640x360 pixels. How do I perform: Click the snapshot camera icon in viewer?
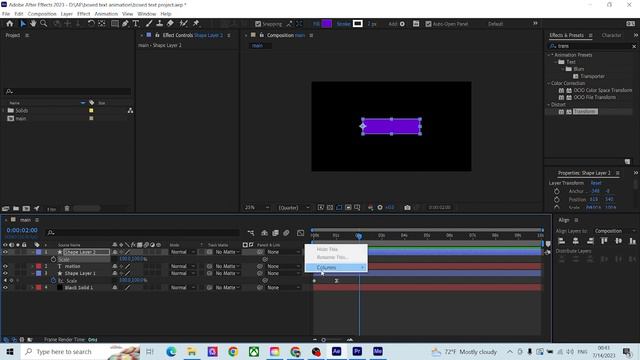point(407,207)
